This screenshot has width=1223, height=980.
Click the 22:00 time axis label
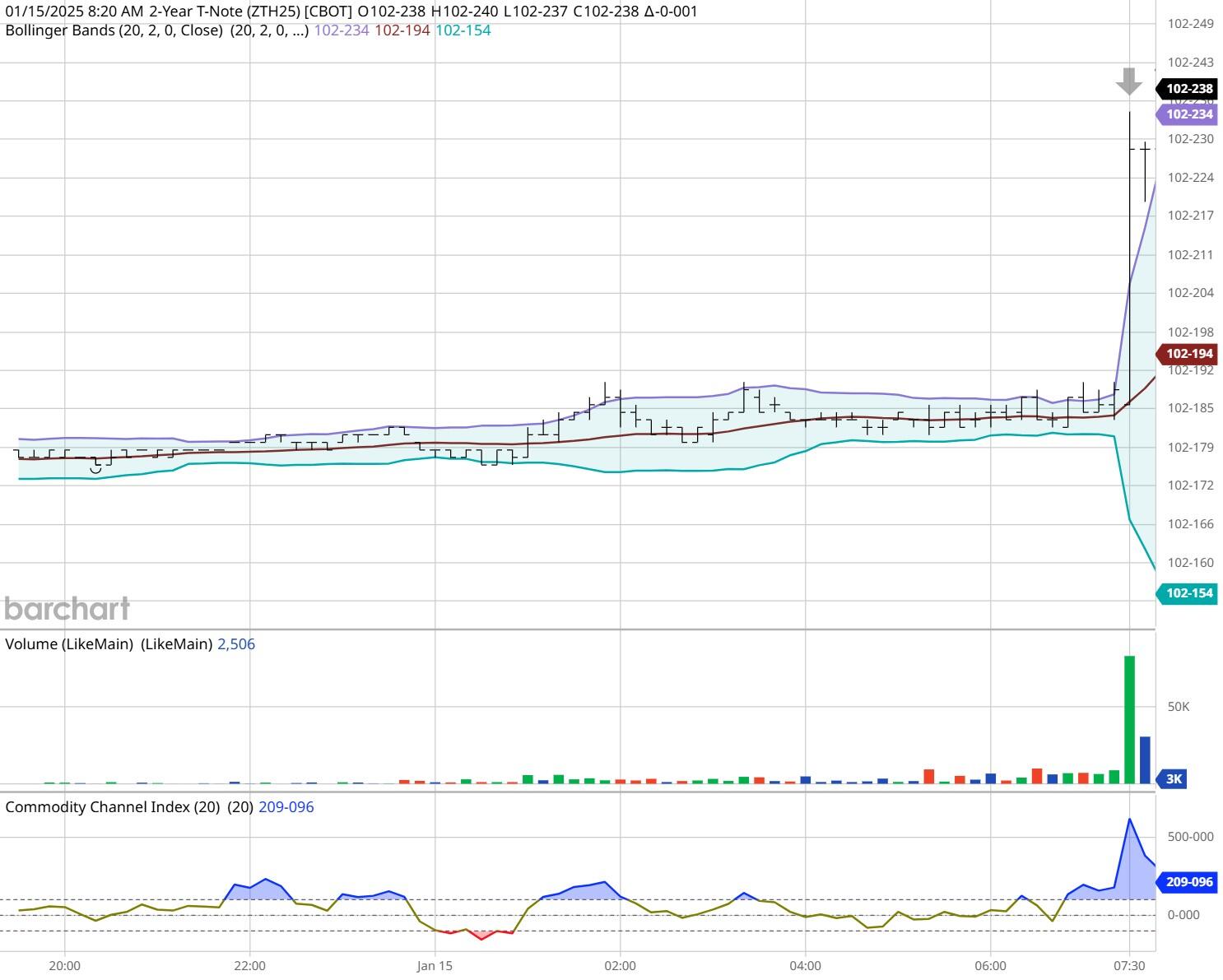click(249, 966)
